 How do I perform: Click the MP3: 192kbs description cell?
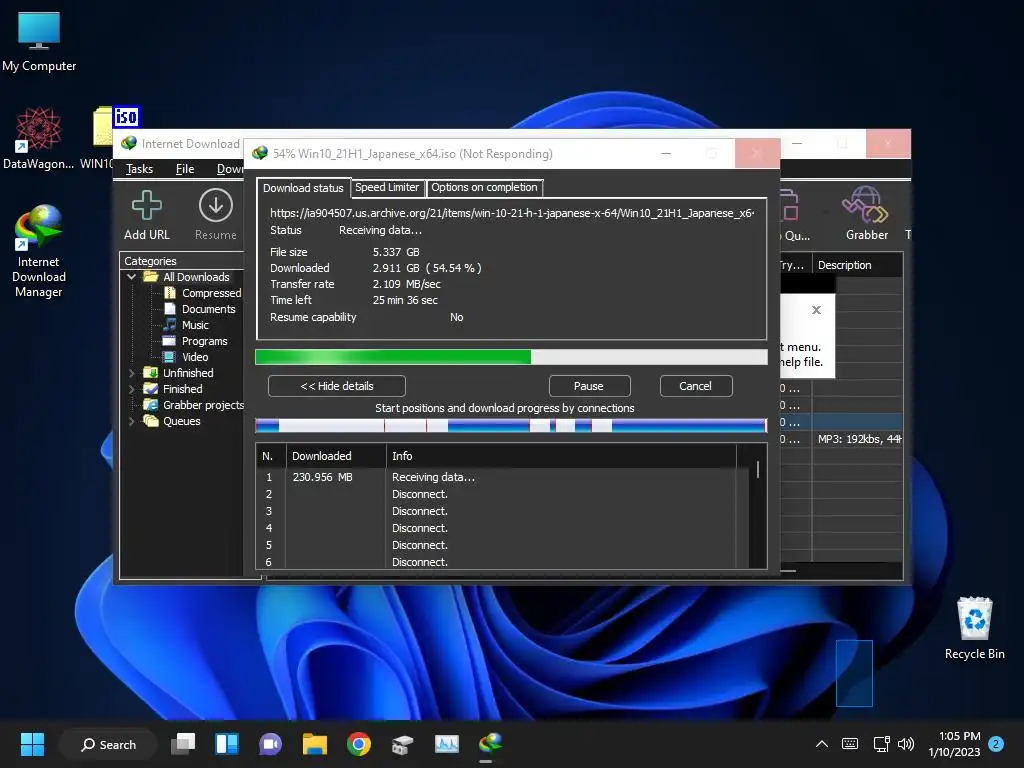857,439
